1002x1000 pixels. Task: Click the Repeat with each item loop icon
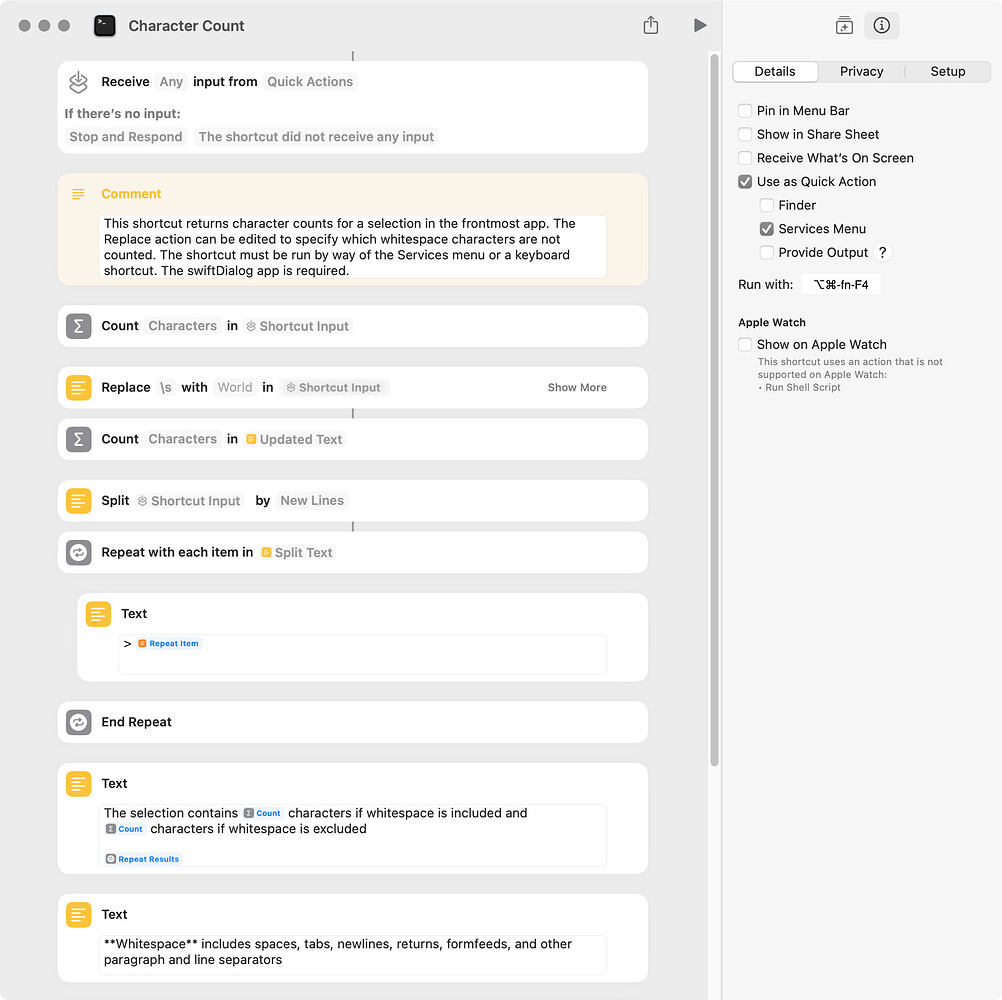78,552
